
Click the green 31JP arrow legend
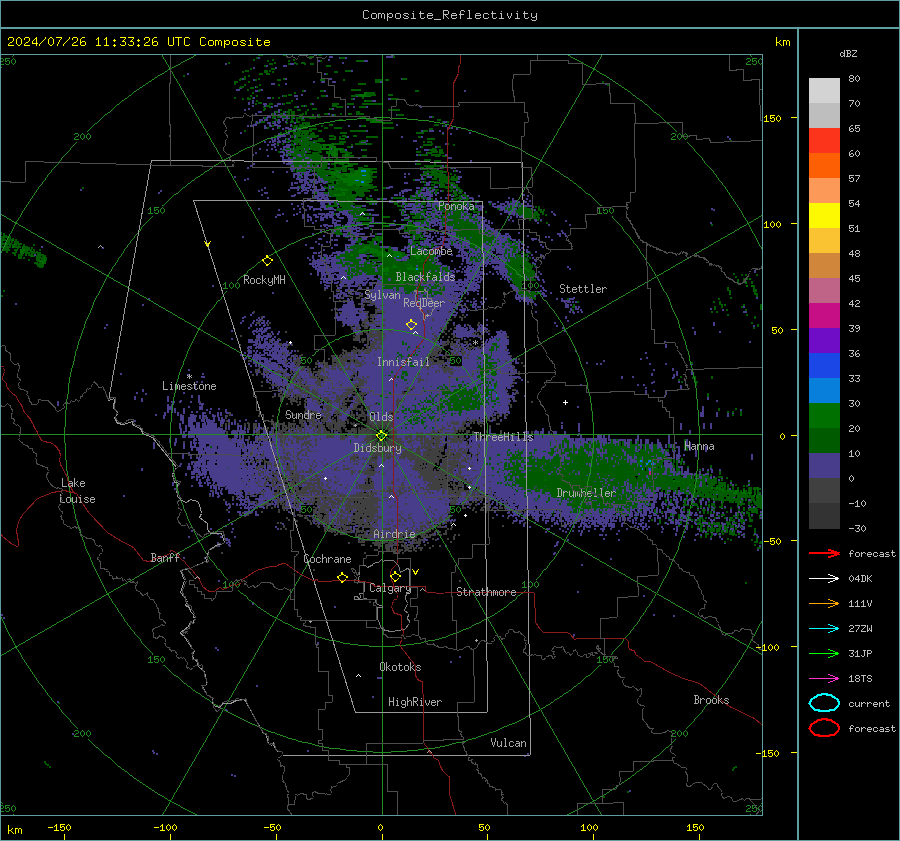click(x=824, y=653)
